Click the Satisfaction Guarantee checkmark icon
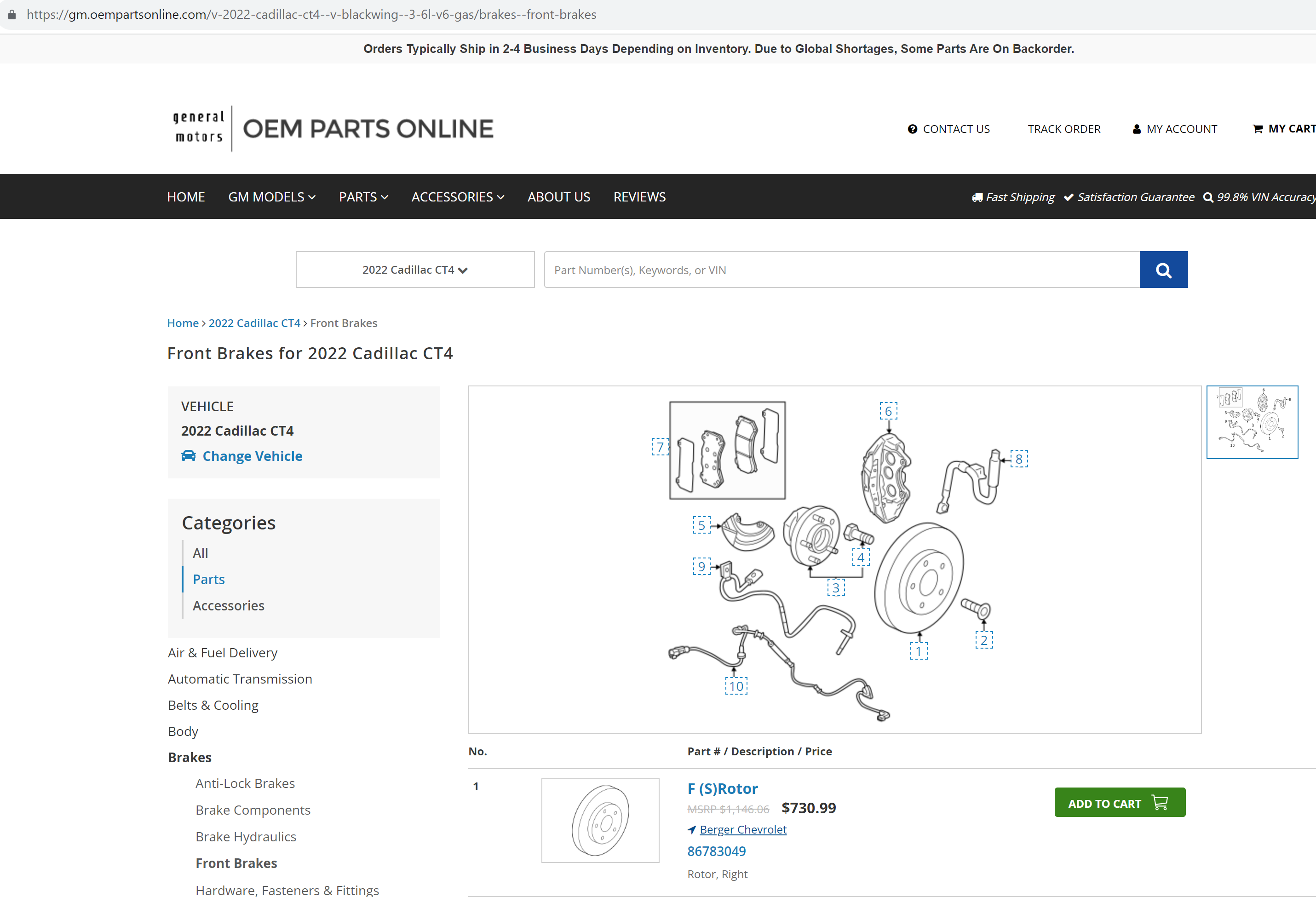Image resolution: width=1316 pixels, height=897 pixels. (x=1069, y=197)
